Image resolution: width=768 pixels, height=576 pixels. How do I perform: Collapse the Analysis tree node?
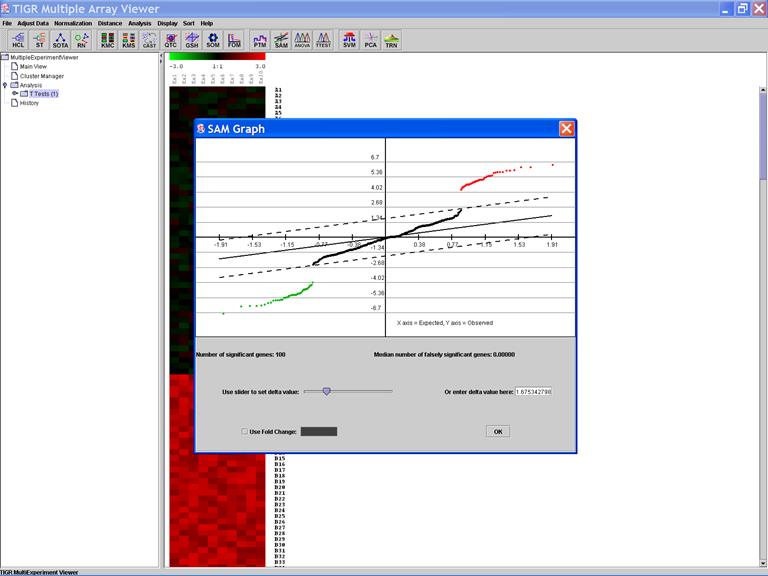point(5,85)
